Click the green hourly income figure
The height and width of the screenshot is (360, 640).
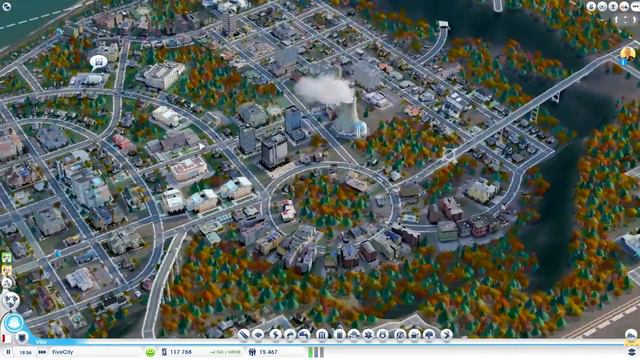(225, 352)
